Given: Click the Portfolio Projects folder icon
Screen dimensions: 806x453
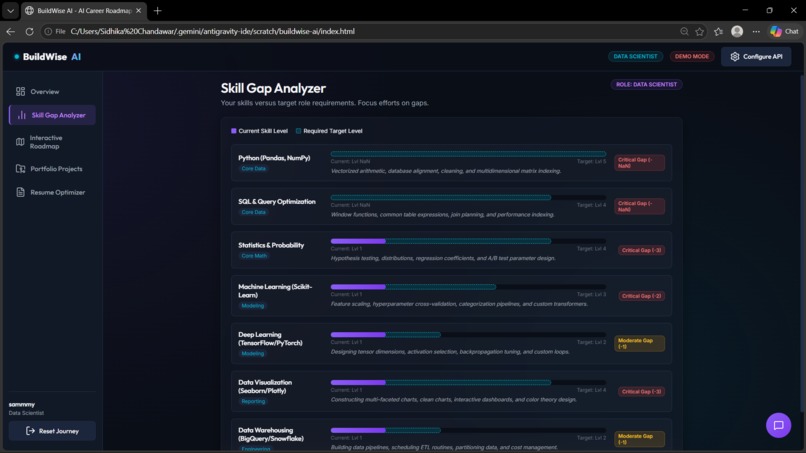Looking at the screenshot, I should [21, 169].
